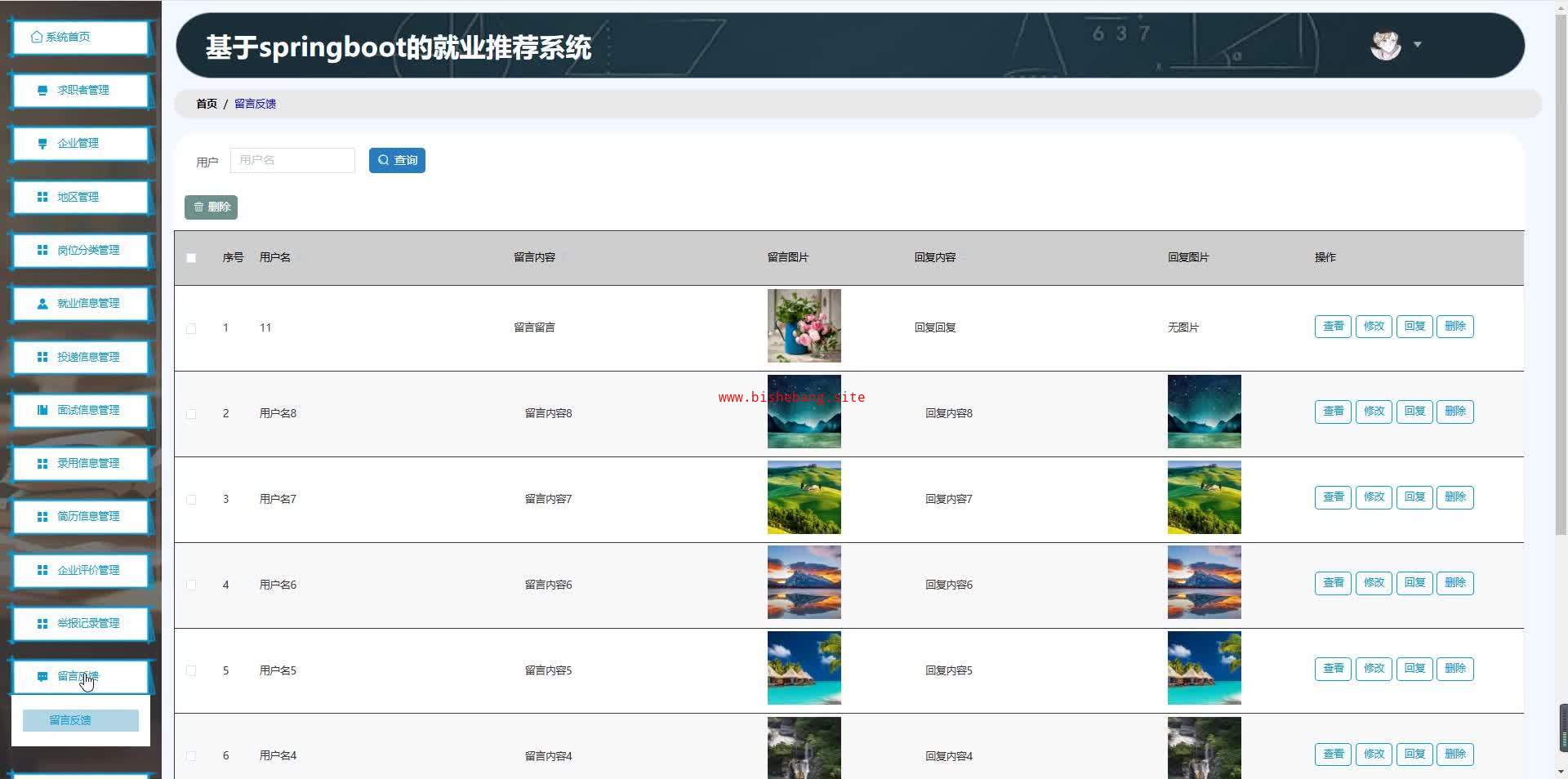Image resolution: width=1568 pixels, height=779 pixels.
Task: Click the icon beside 面试信息管理
Action: [42, 410]
